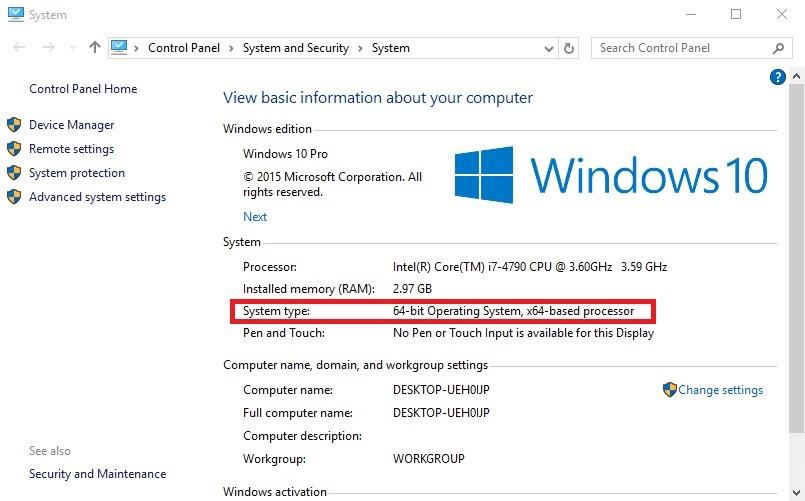
Task: Click Change settings link
Action: 720,390
